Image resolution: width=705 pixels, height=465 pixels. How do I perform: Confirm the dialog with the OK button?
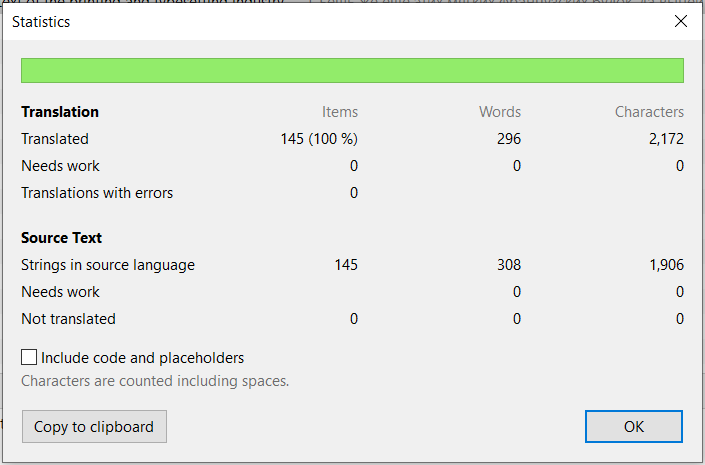pos(633,427)
